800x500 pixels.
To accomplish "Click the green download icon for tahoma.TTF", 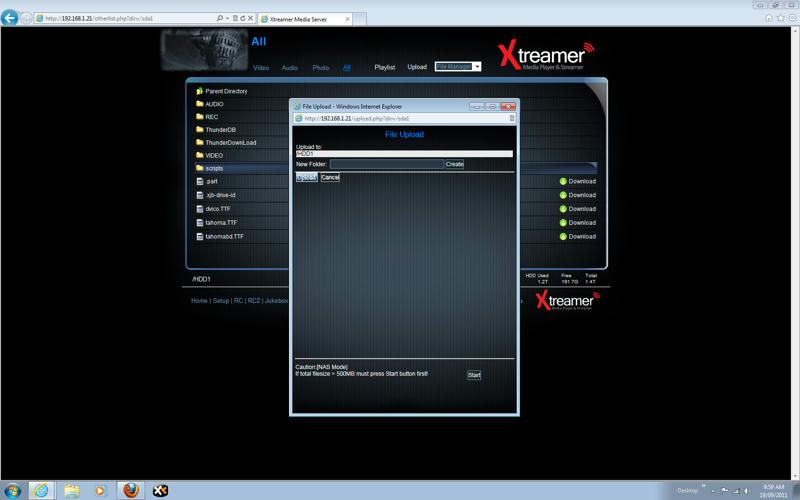I will [563, 222].
